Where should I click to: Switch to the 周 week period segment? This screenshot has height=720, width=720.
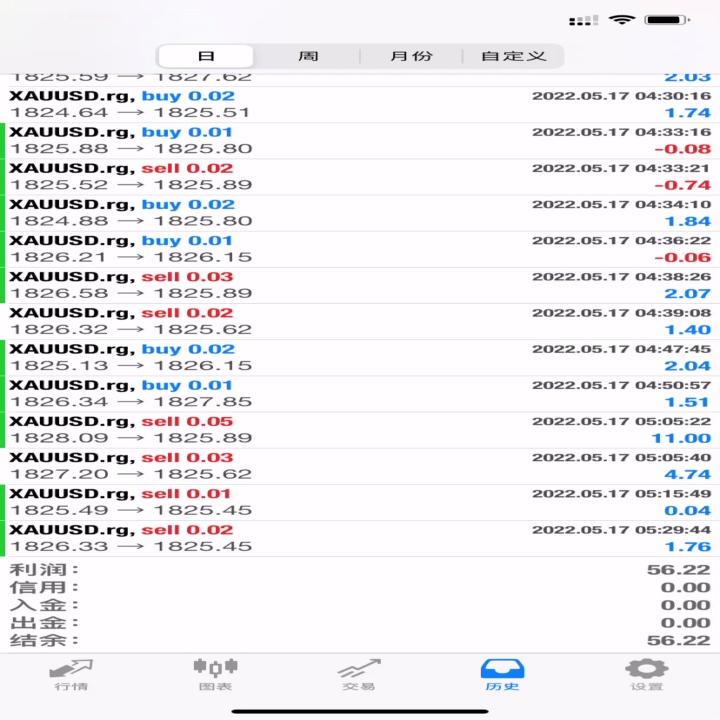tap(308, 56)
